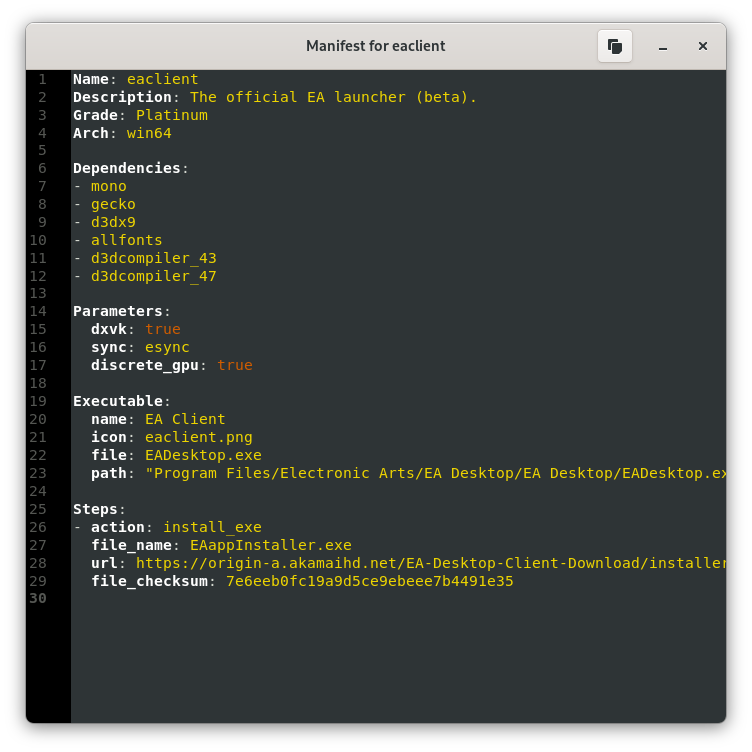Click the 'Name' key on line 1
Screen dimensions: 752x752
(90, 79)
